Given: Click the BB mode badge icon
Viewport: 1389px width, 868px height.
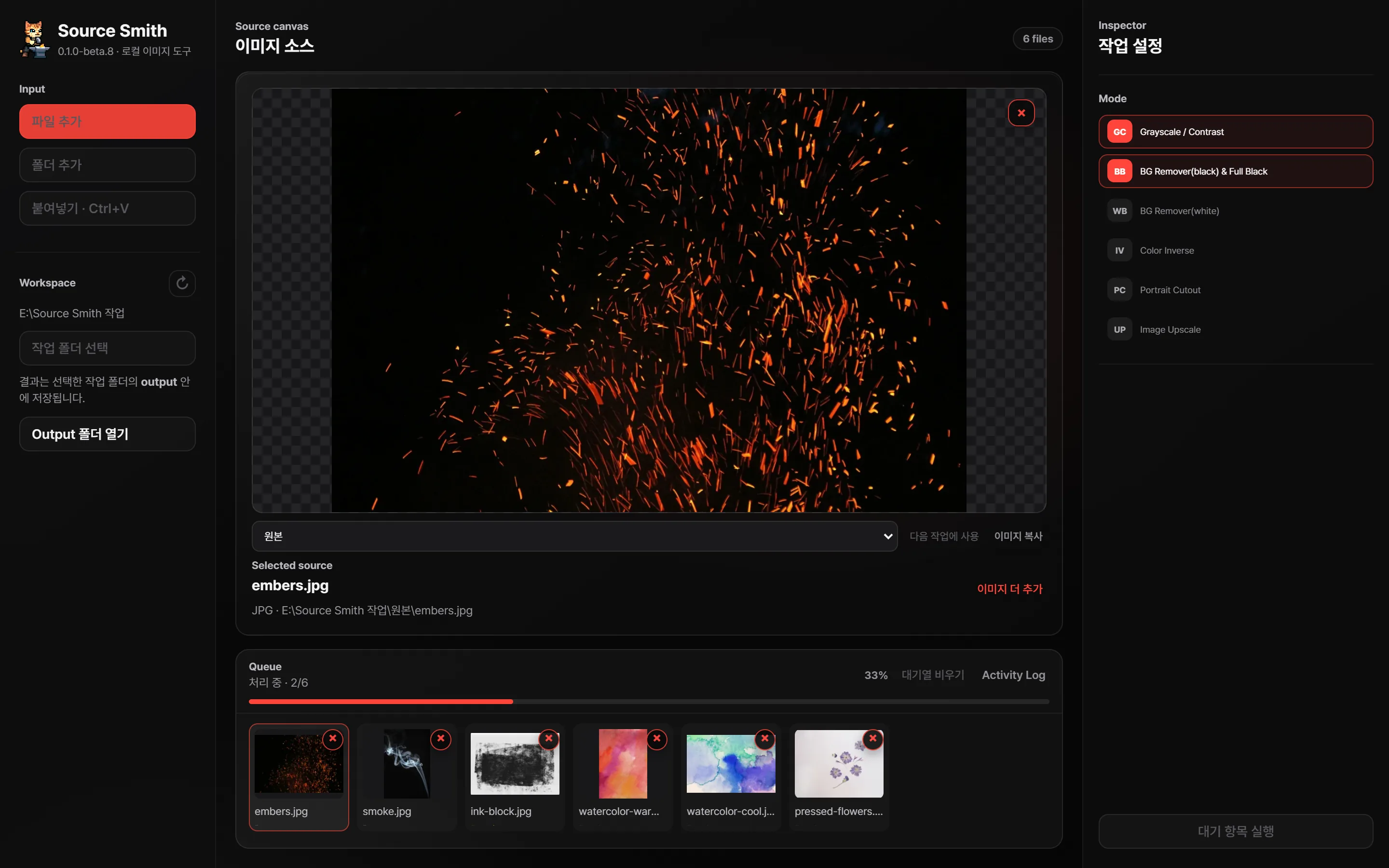Looking at the screenshot, I should coord(1119,172).
